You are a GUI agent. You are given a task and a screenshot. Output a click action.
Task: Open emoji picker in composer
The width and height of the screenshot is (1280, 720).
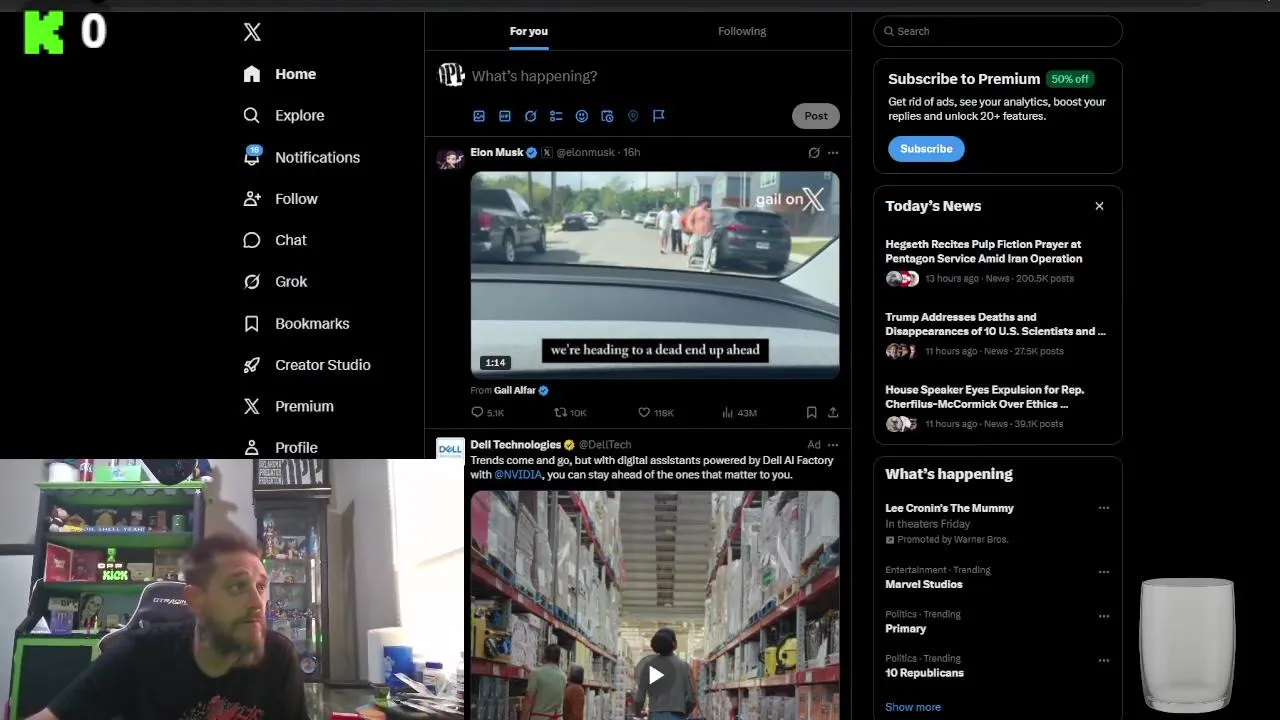pos(582,116)
